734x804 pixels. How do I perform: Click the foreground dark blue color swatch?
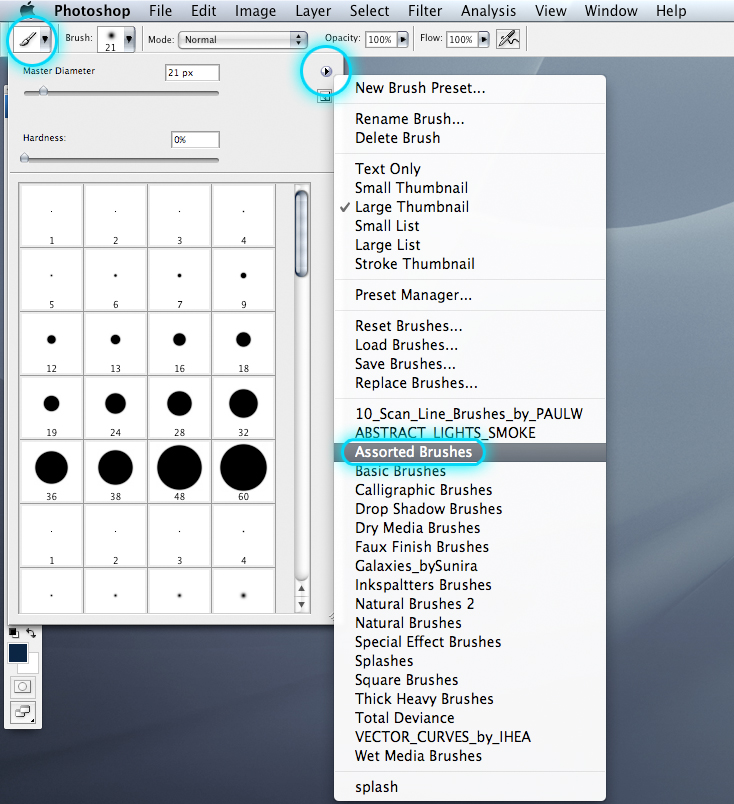pyautogui.click(x=18, y=653)
